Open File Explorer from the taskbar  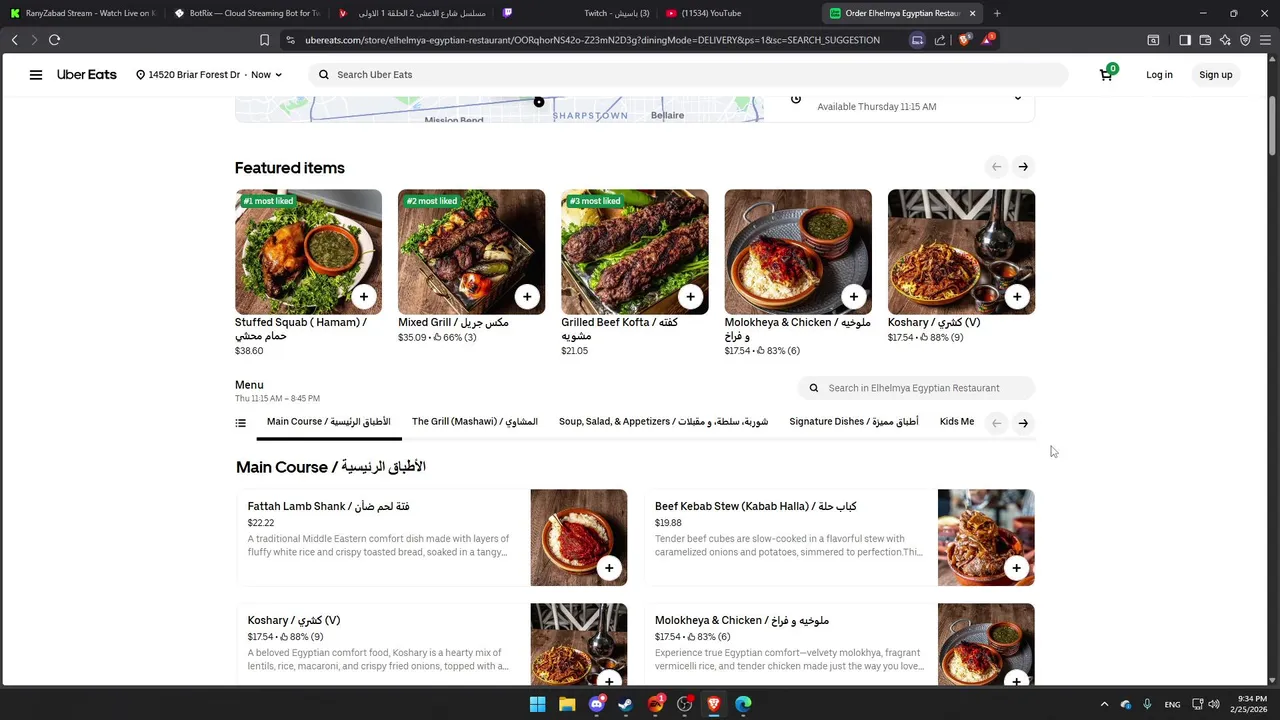(567, 704)
